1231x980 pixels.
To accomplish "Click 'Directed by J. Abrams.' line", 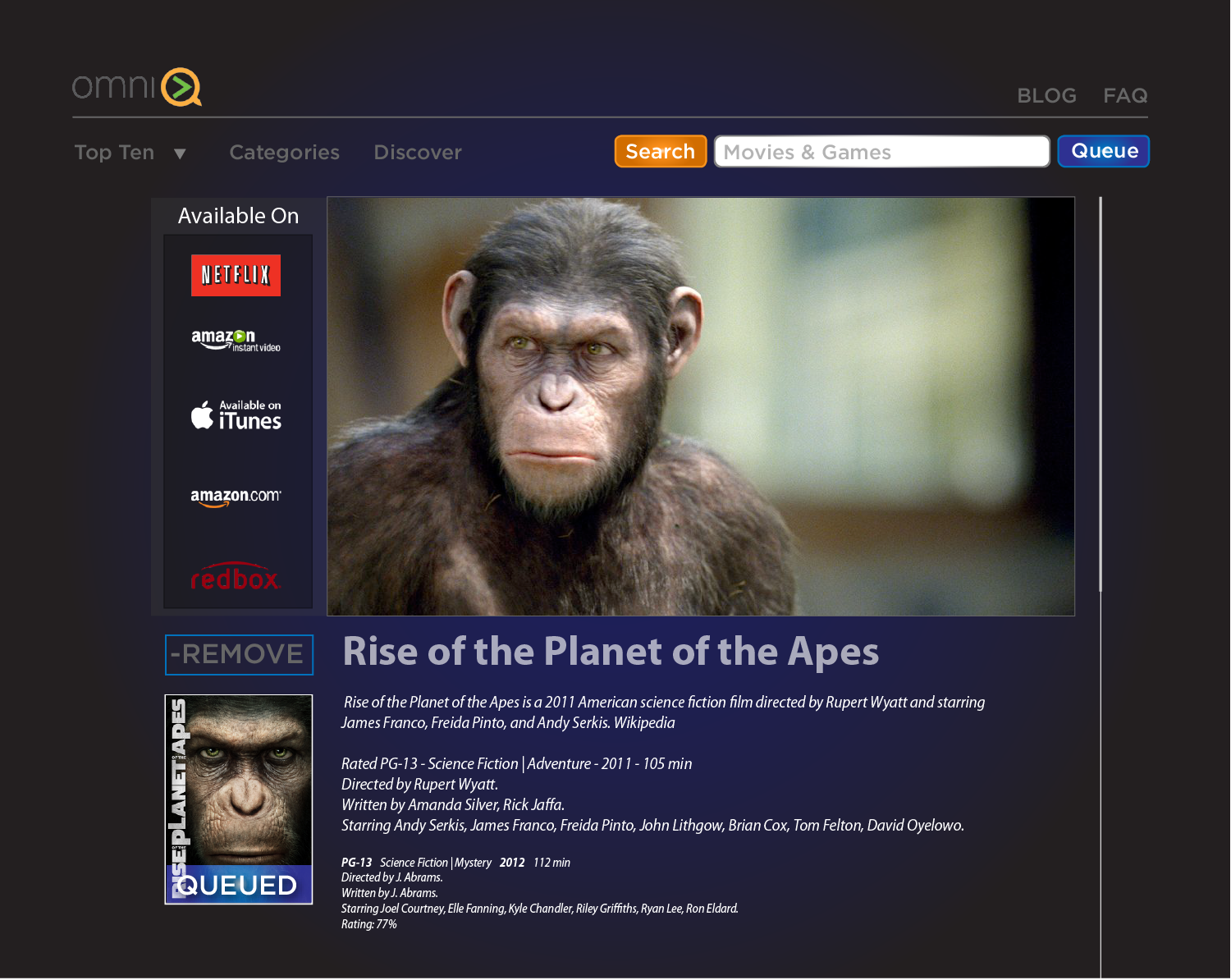I will click(x=391, y=877).
